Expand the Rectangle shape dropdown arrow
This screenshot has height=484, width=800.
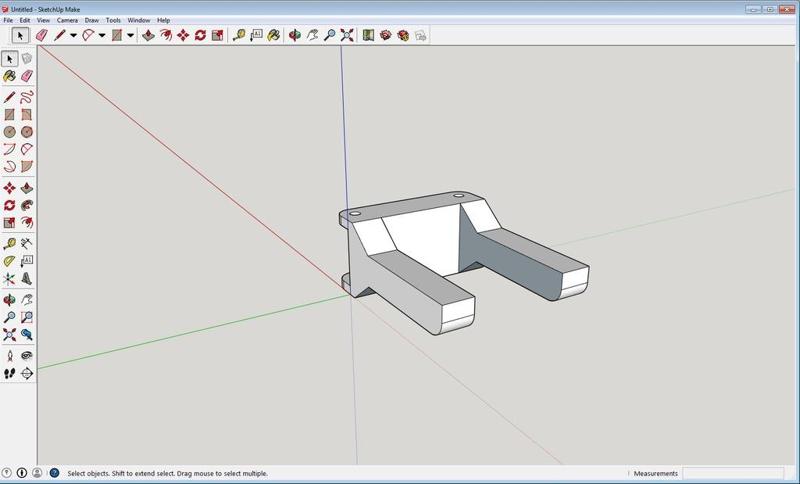pyautogui.click(x=130, y=36)
